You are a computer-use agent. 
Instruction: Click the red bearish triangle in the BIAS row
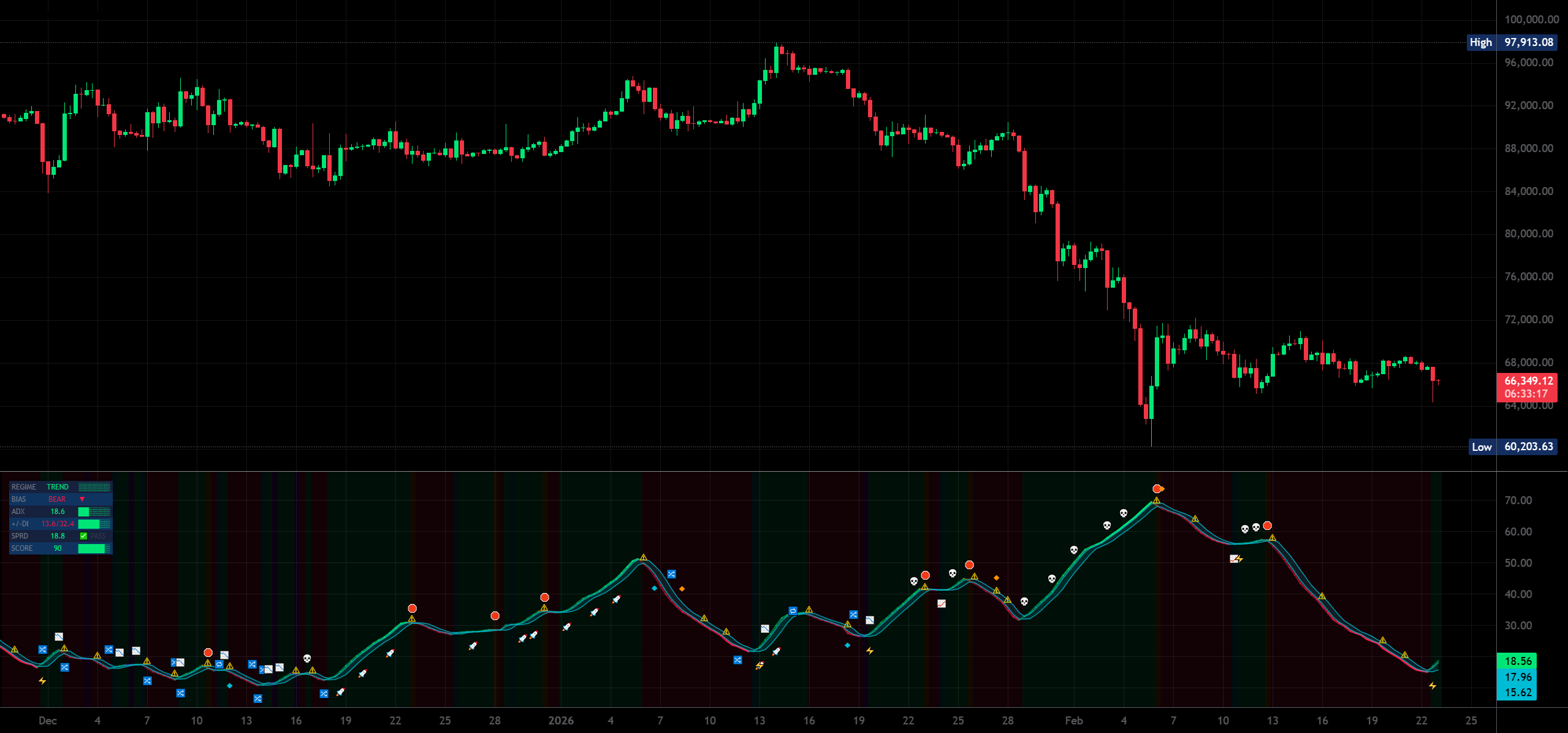[x=82, y=499]
